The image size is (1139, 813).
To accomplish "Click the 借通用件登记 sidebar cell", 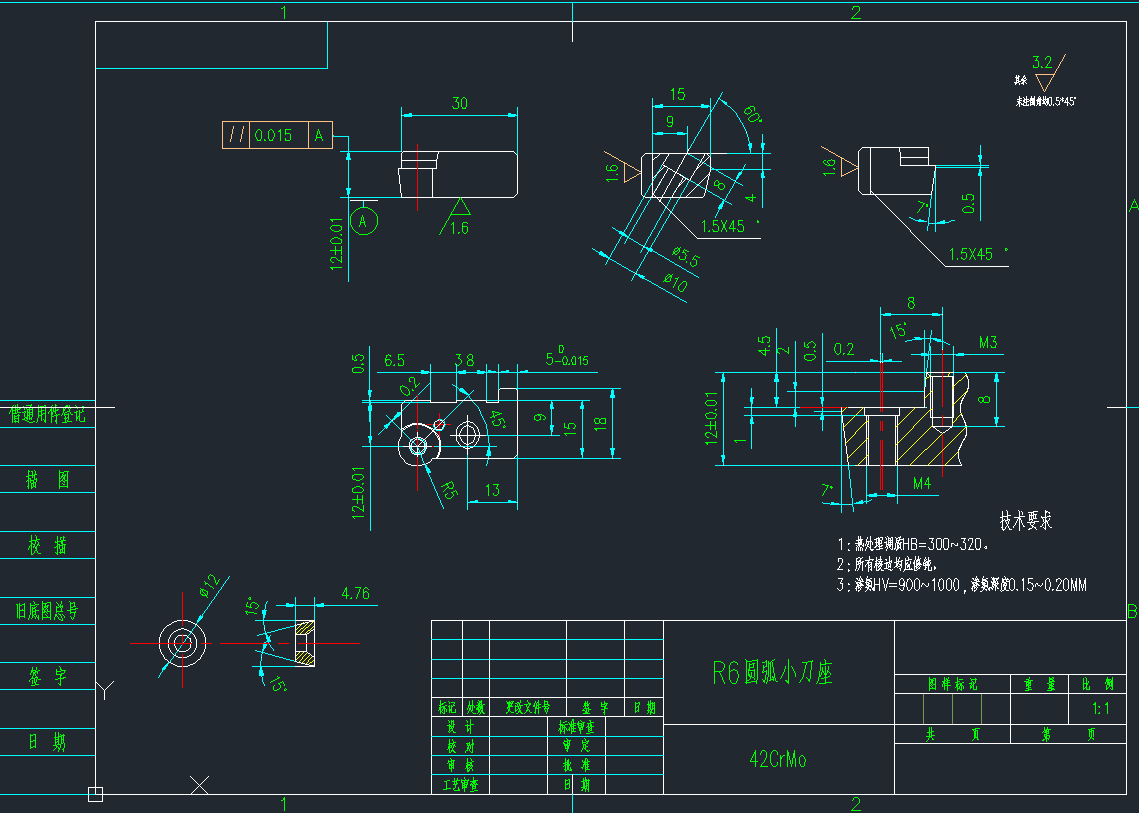I will 47,415.
